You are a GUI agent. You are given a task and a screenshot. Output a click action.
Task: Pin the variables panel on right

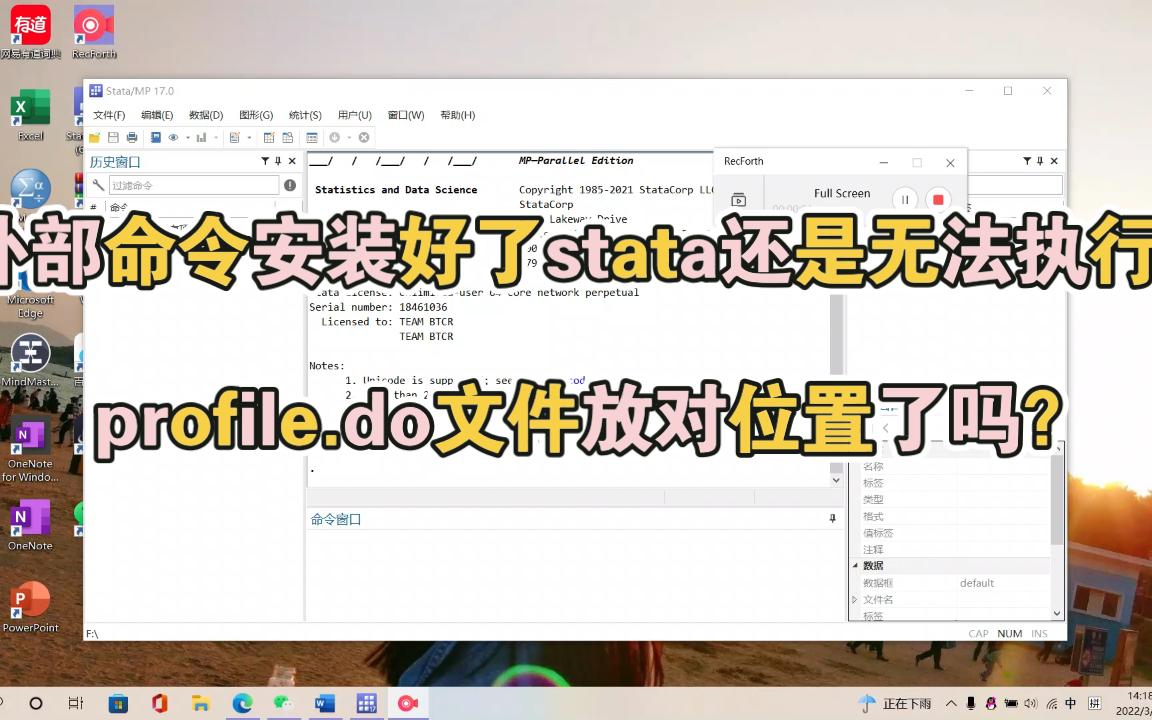(x=1040, y=161)
